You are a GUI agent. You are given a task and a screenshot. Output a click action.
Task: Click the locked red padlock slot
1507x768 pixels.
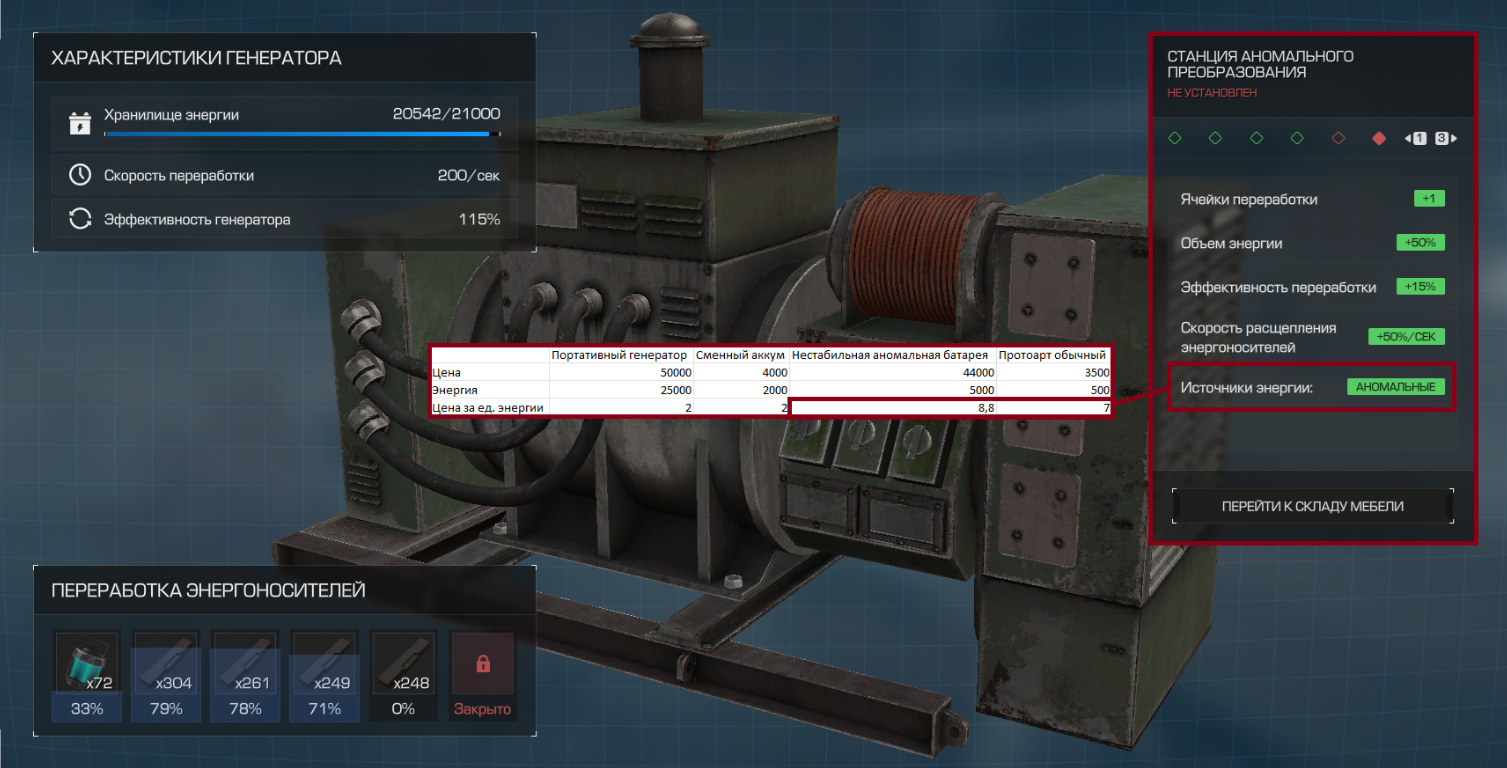pos(483,663)
